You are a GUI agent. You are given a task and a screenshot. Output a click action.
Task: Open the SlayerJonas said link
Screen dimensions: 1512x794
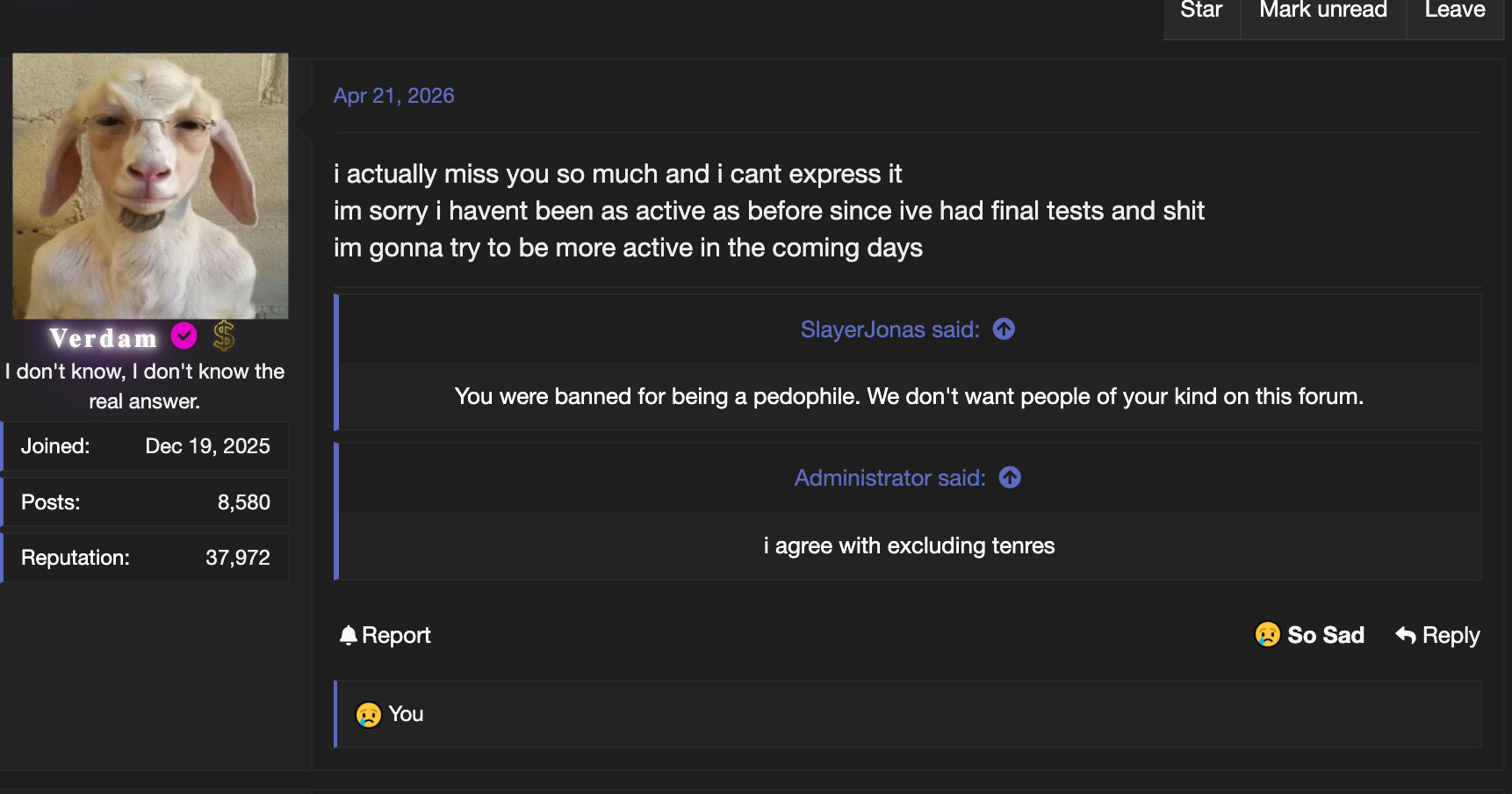889,329
